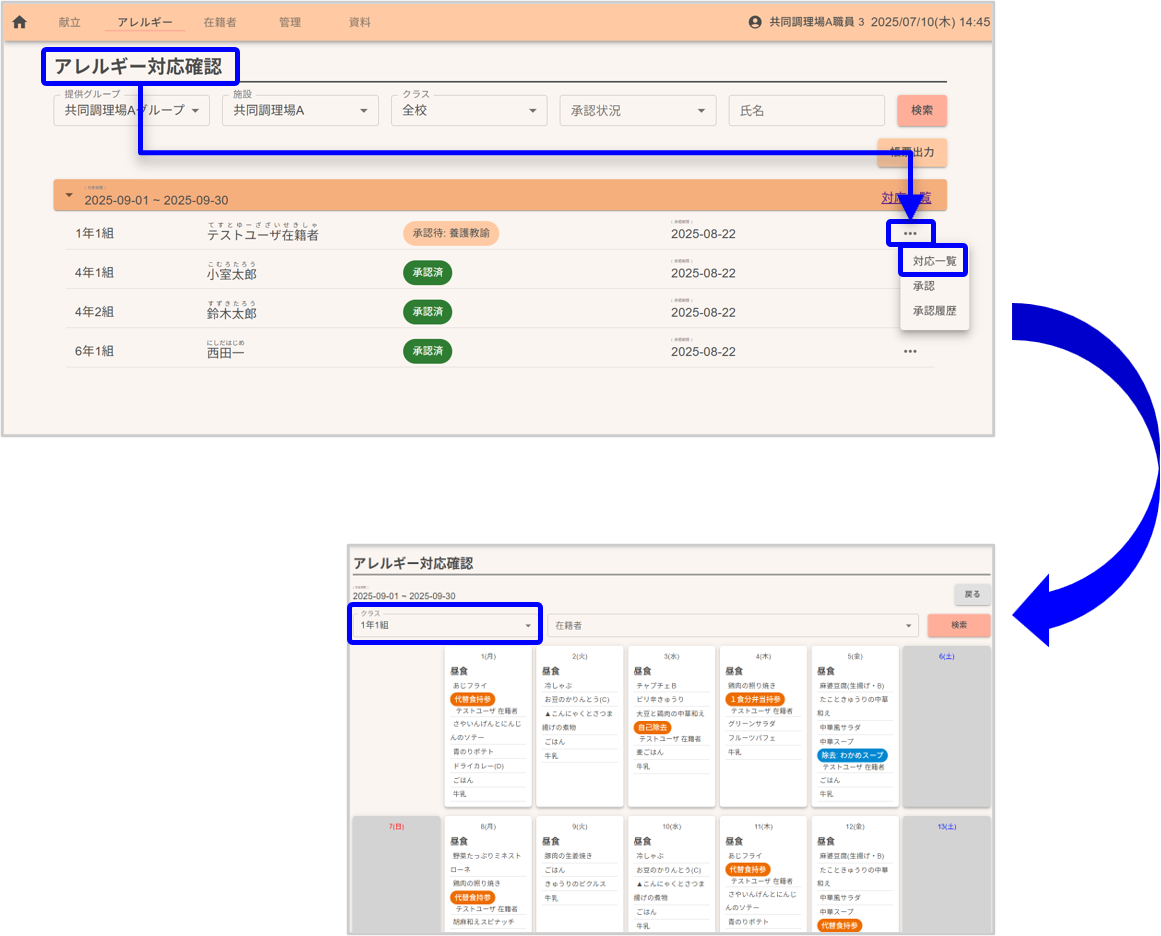
Task: Open the 在籍者 dropdown in calendar view
Action: pyautogui.click(x=732, y=625)
